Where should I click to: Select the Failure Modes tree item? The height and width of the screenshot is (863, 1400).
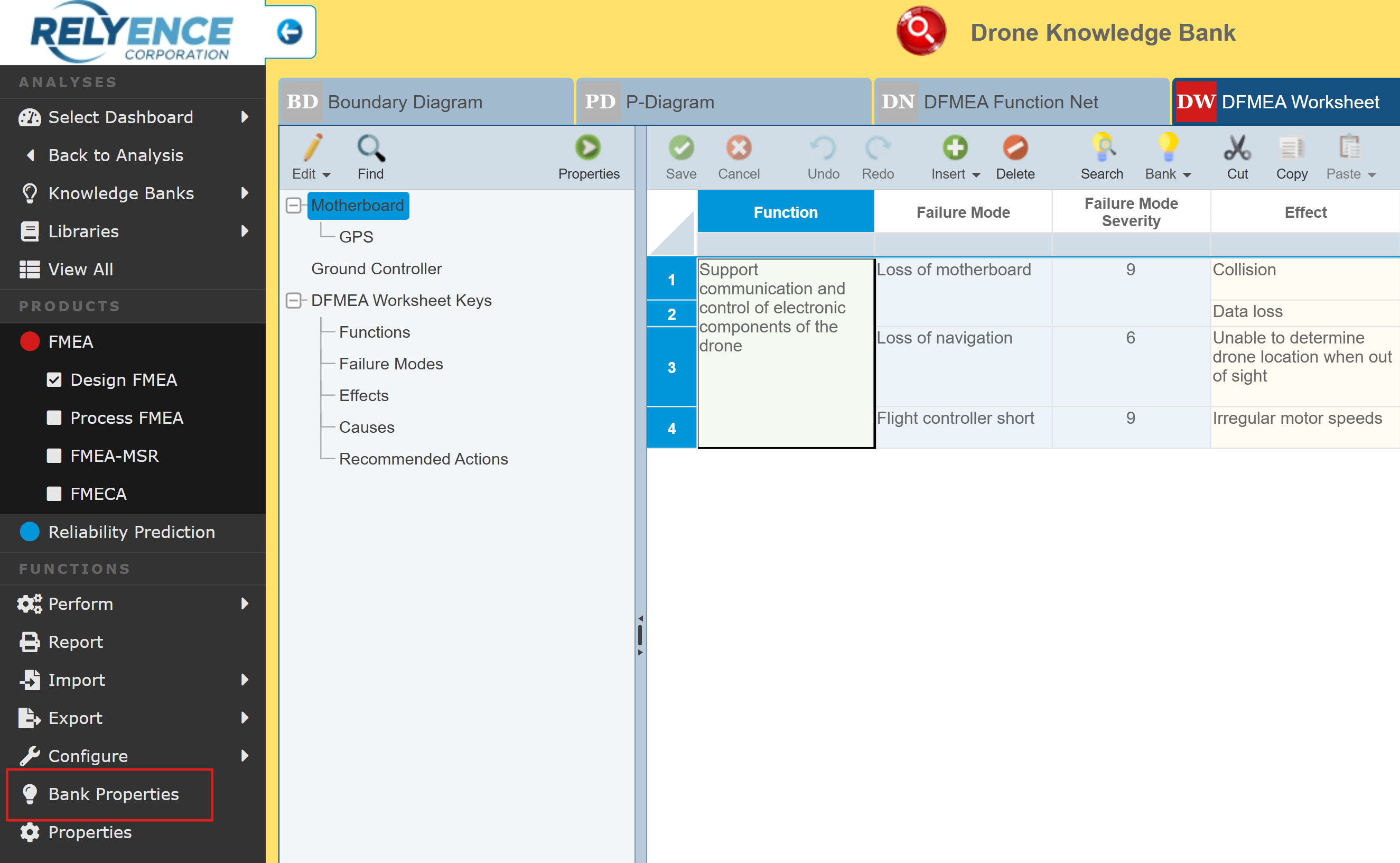(391, 364)
